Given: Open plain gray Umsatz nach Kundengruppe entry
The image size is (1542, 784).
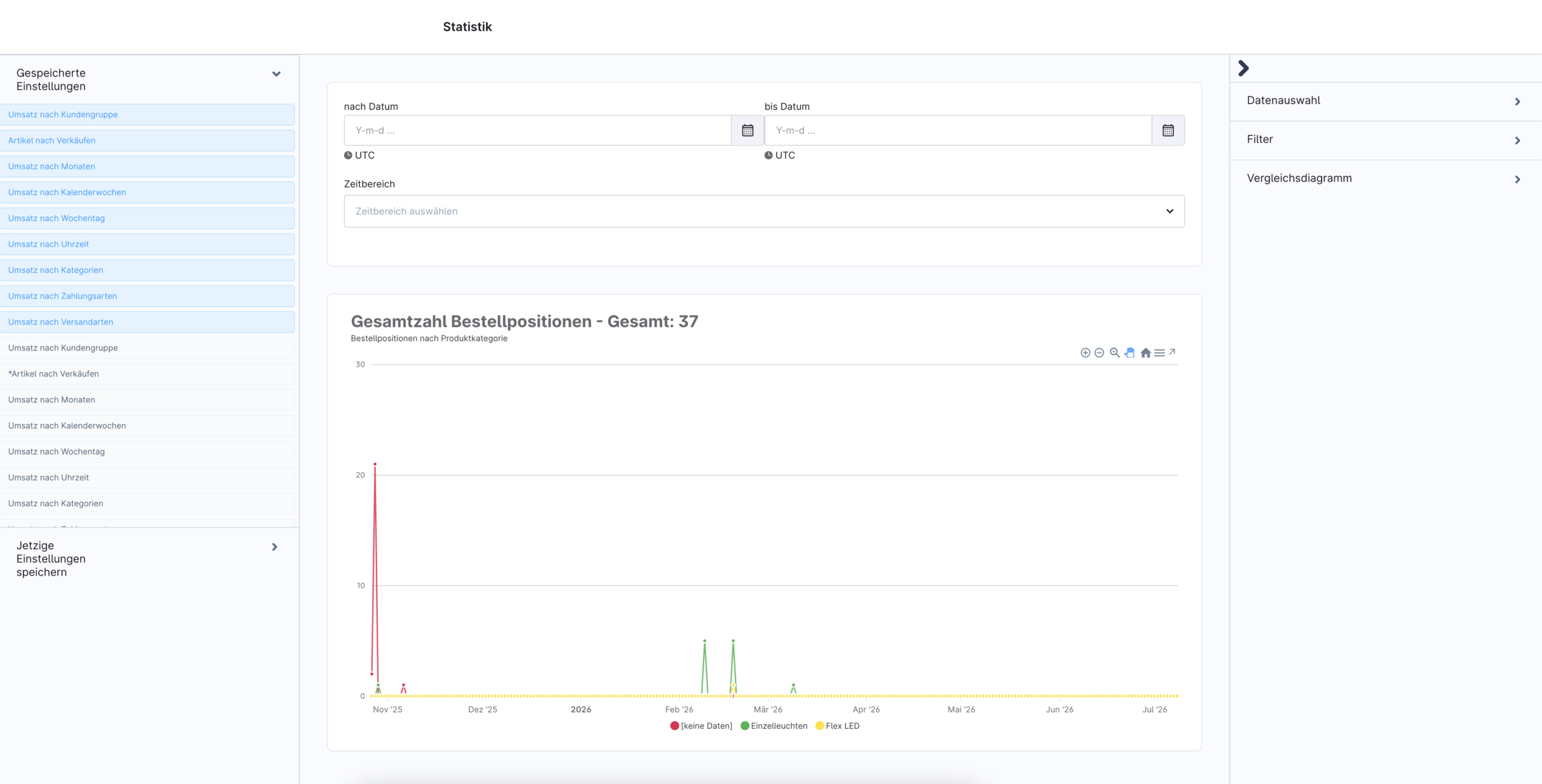Looking at the screenshot, I should [148, 348].
